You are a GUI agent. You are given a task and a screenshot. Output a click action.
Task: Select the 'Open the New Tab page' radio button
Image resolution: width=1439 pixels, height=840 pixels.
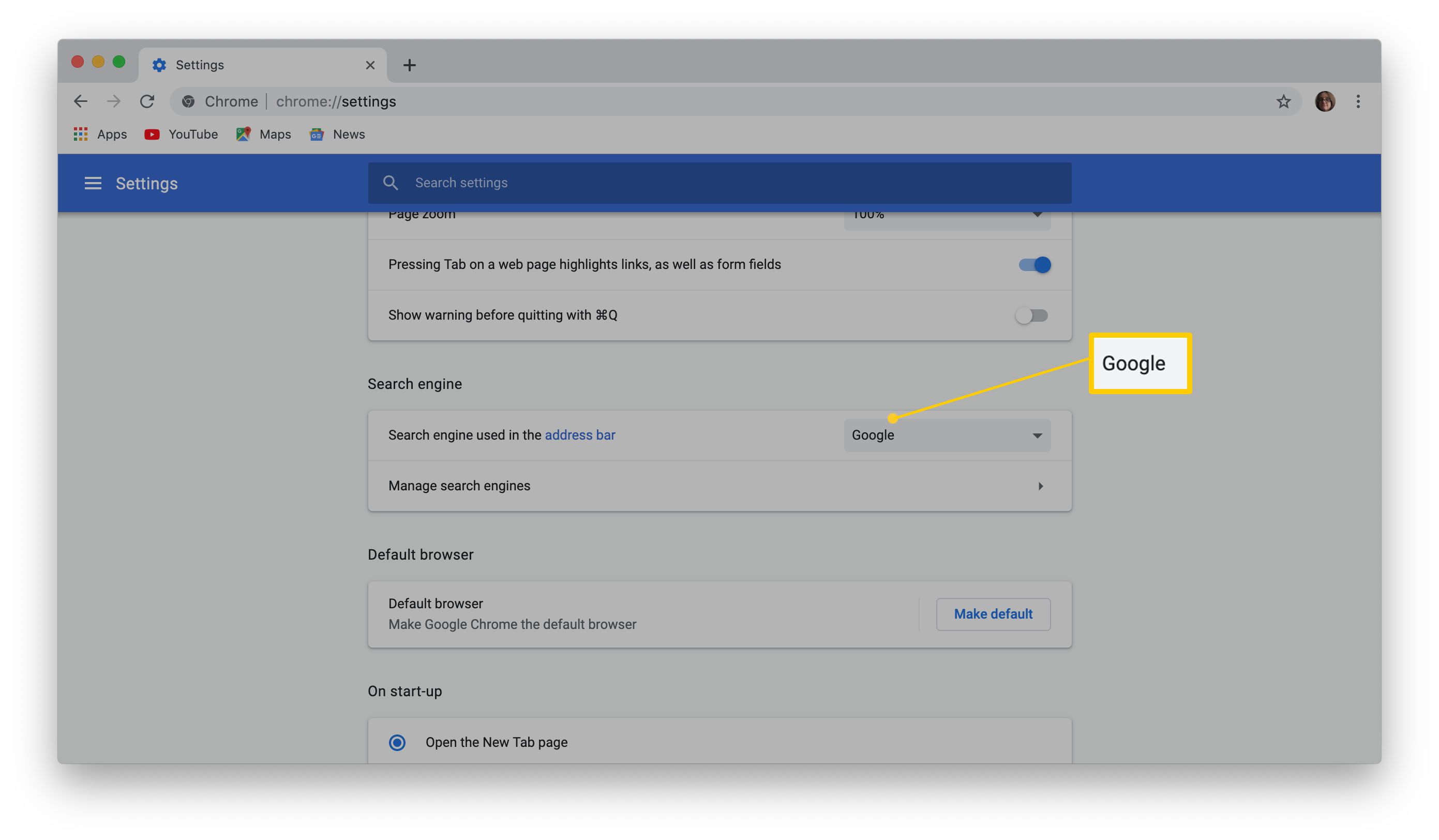click(398, 742)
